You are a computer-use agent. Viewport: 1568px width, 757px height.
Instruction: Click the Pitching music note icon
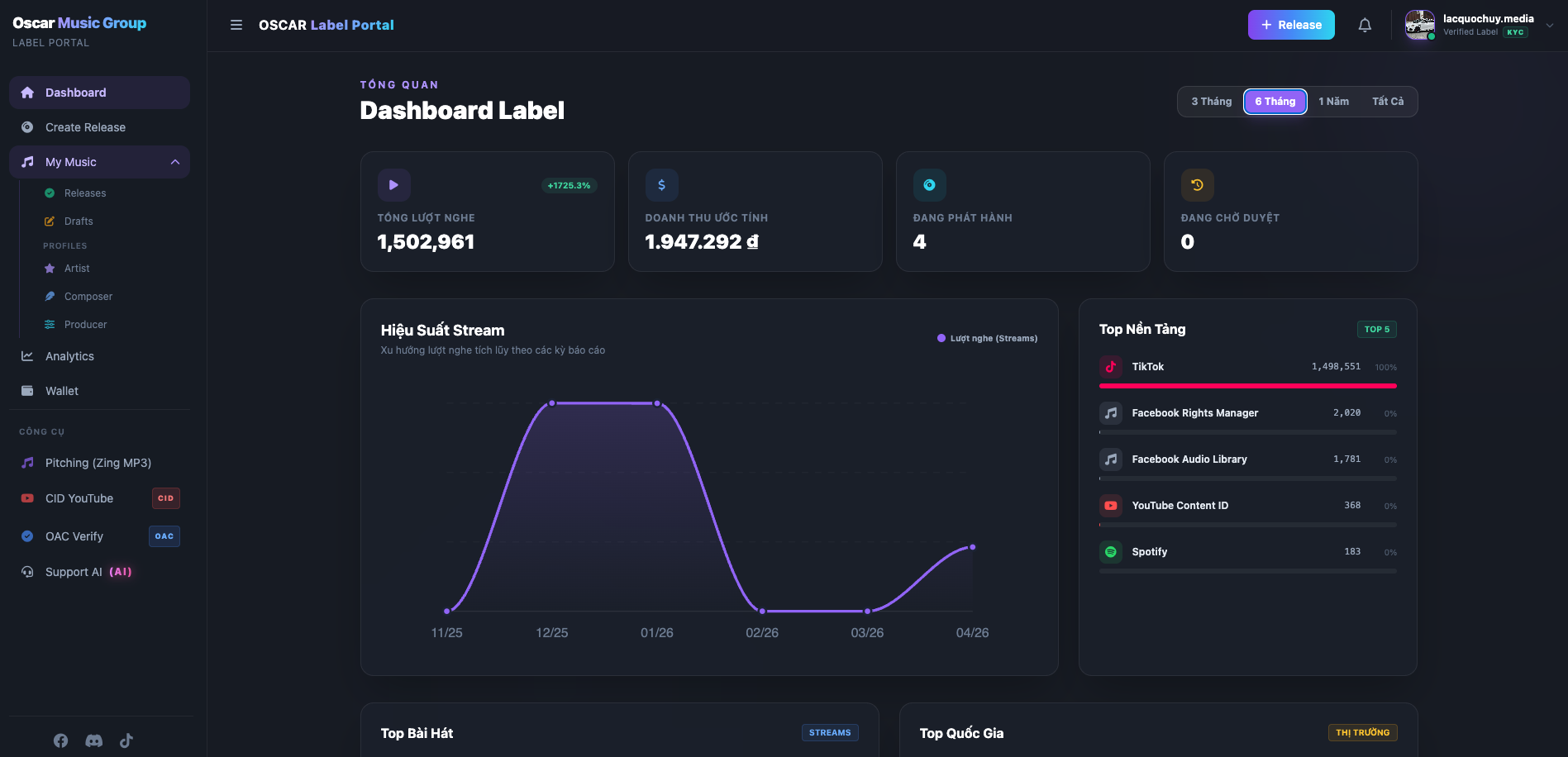coord(27,463)
